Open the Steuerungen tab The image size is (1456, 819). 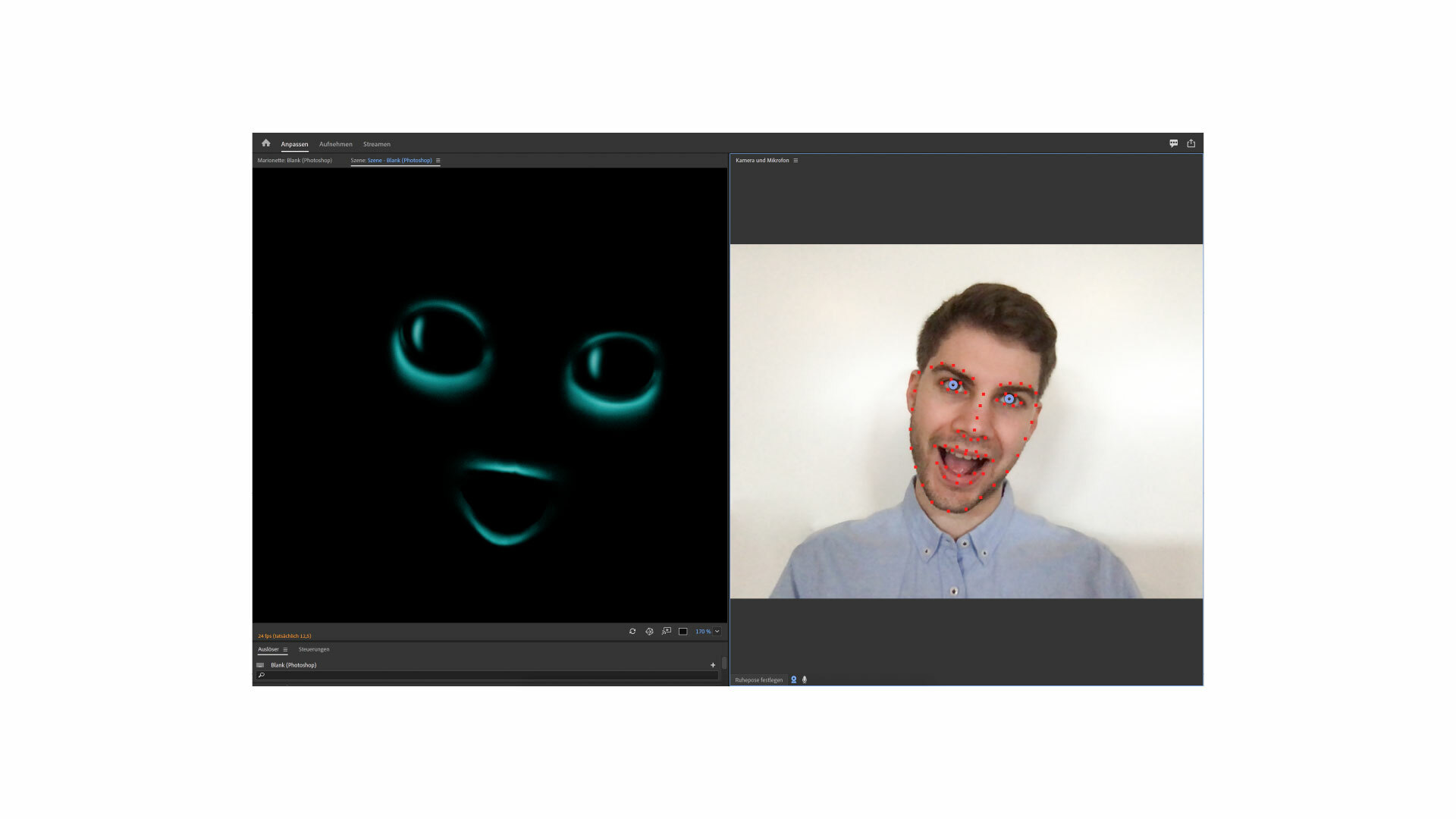pyautogui.click(x=313, y=649)
